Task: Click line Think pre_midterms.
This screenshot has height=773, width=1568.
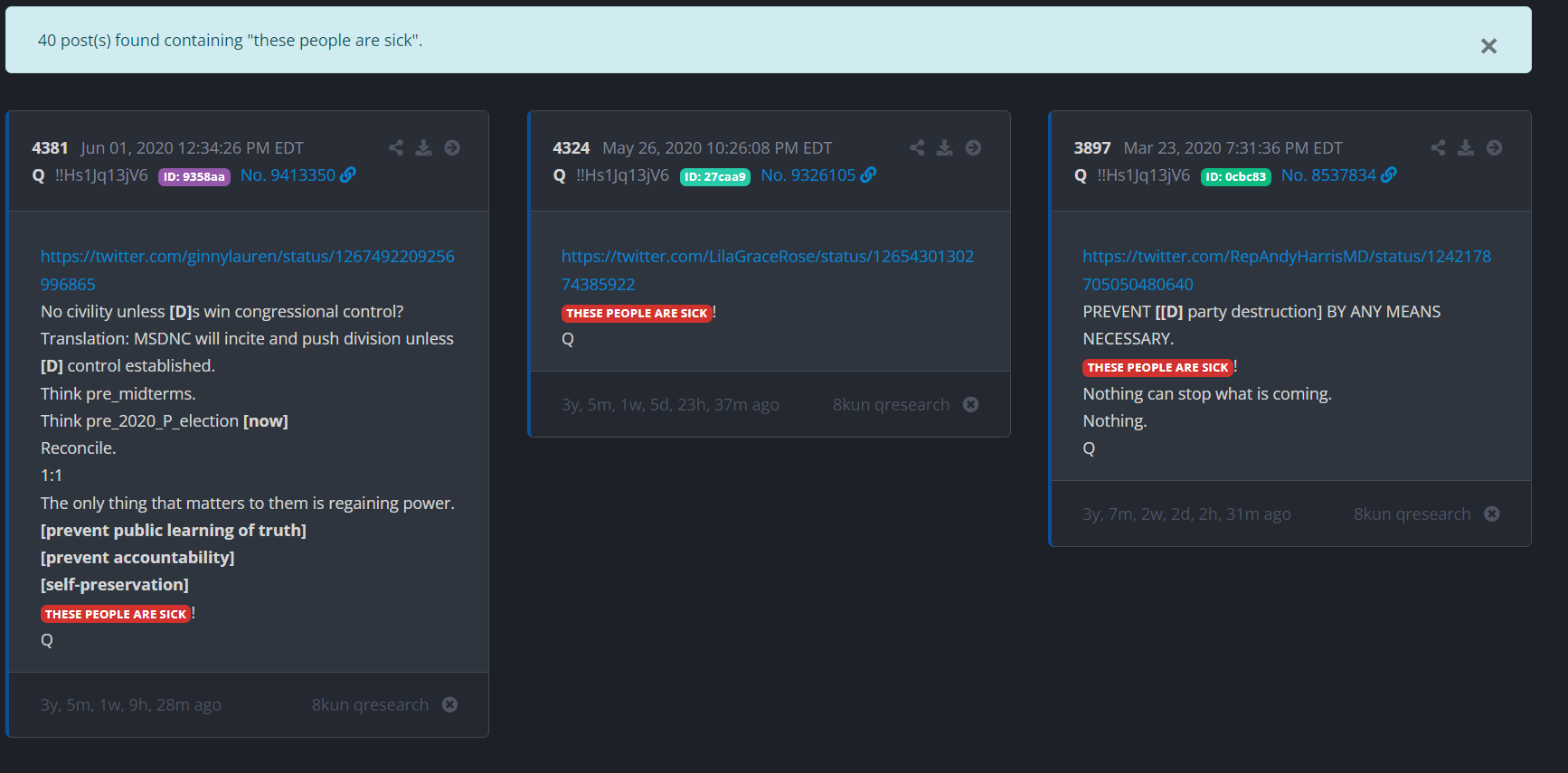Action: point(118,394)
